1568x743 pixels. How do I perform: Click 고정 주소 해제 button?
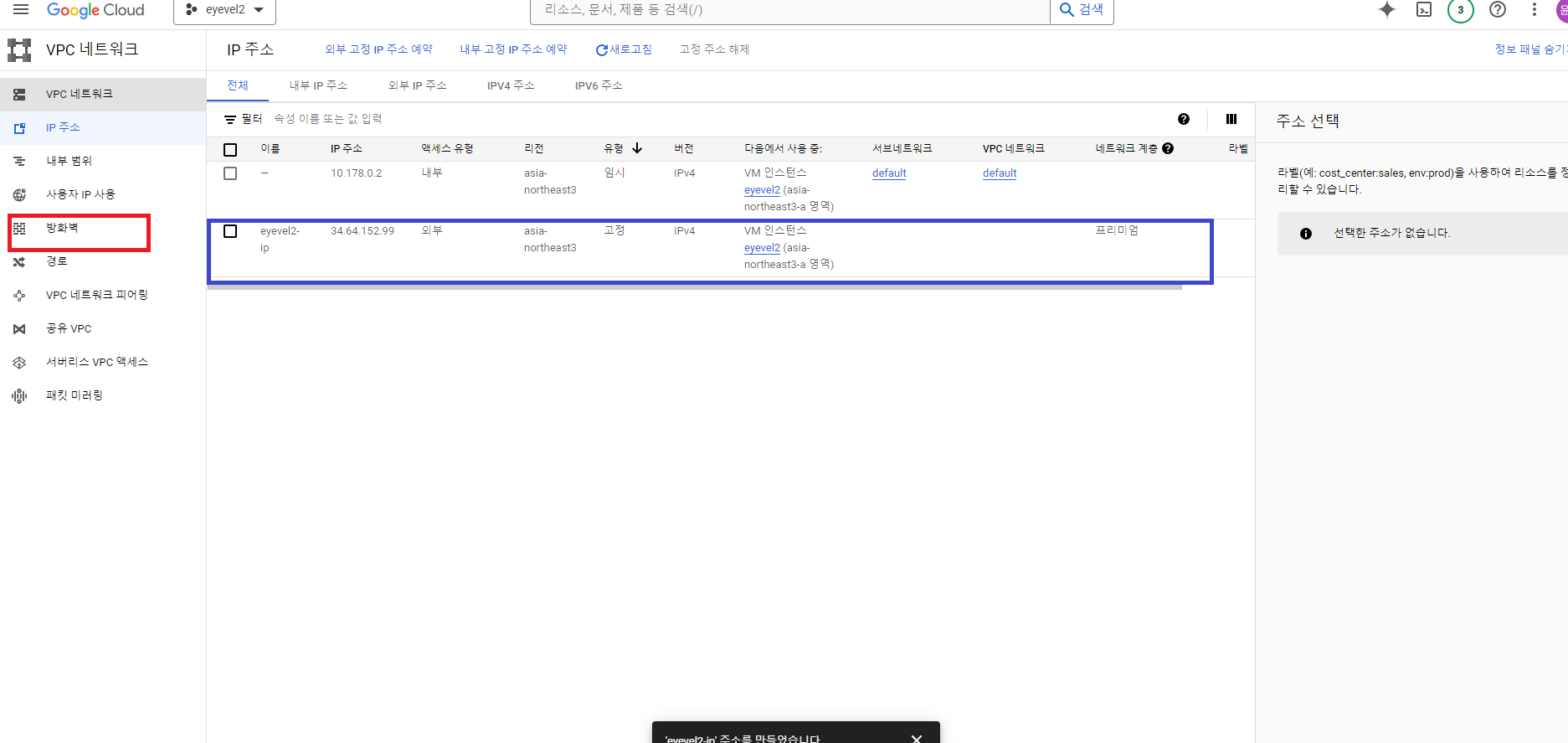[x=714, y=49]
